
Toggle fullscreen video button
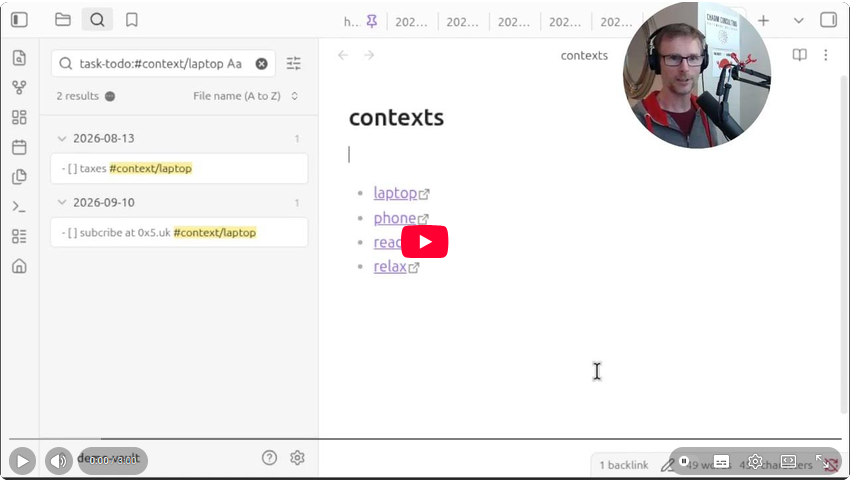tap(822, 462)
